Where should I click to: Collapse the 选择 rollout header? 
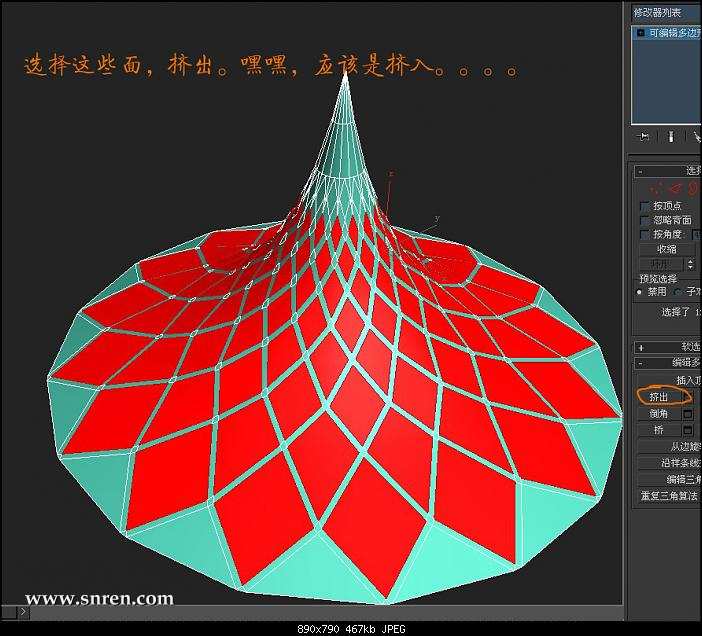667,171
